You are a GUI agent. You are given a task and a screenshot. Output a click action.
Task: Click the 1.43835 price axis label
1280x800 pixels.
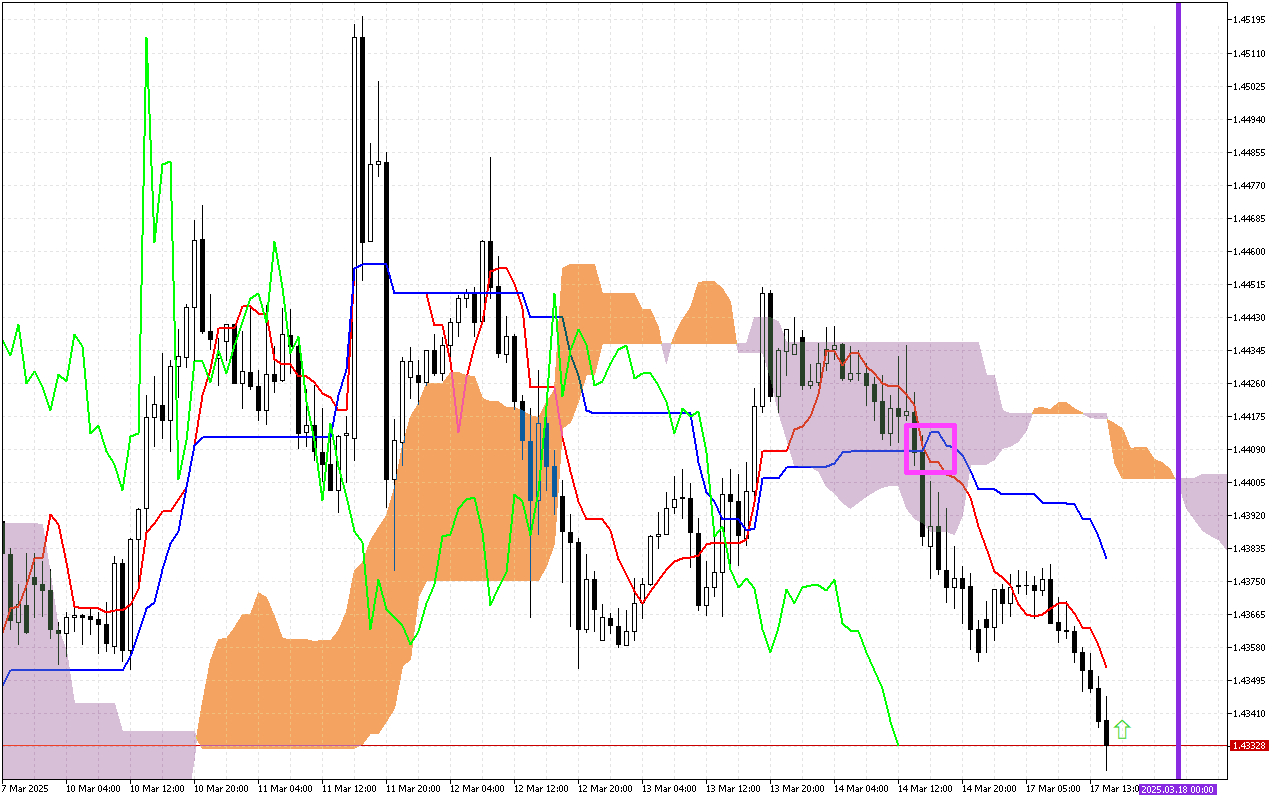pos(1249,548)
